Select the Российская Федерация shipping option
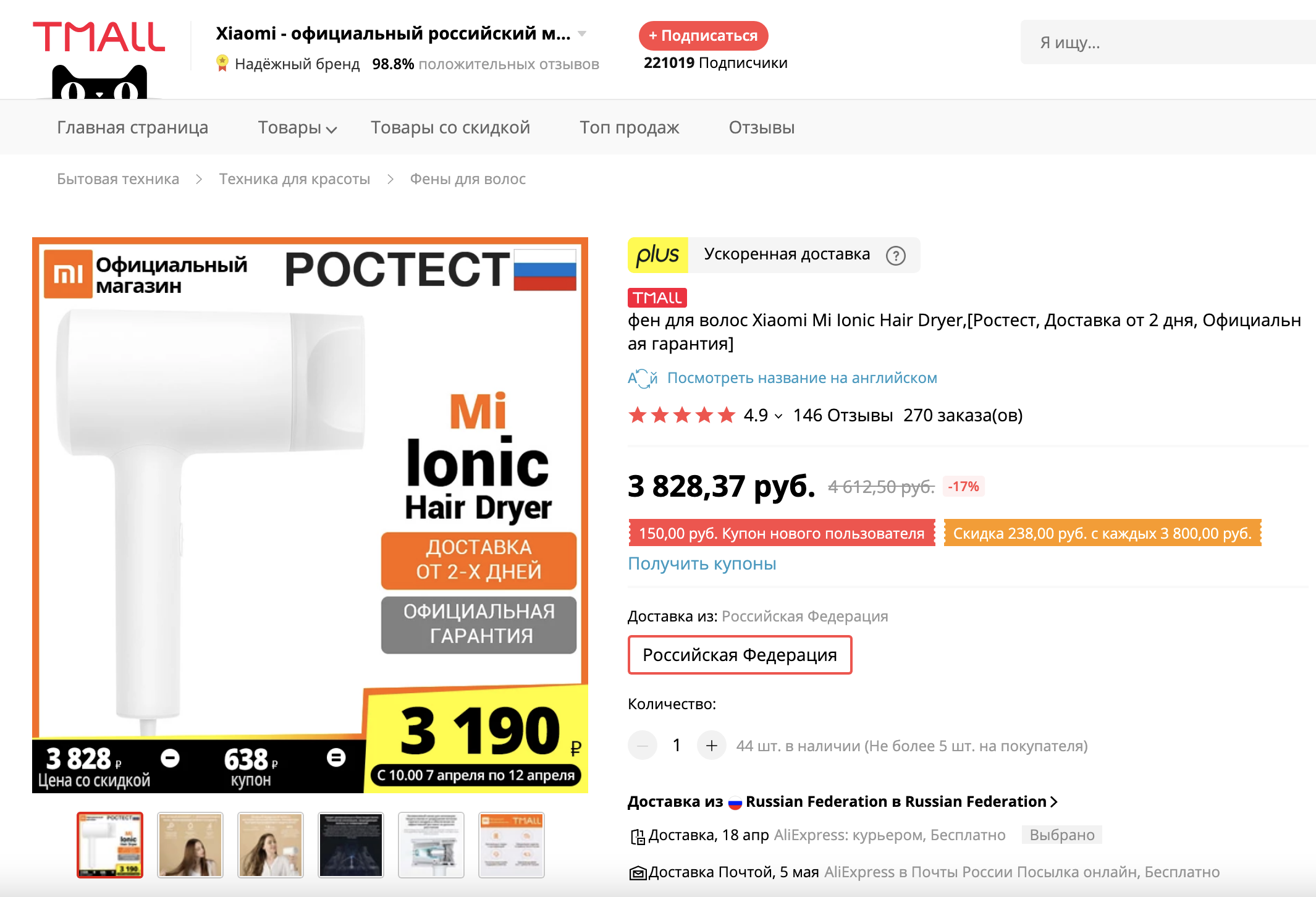Screen dimensions: 1316x897 (x=740, y=655)
